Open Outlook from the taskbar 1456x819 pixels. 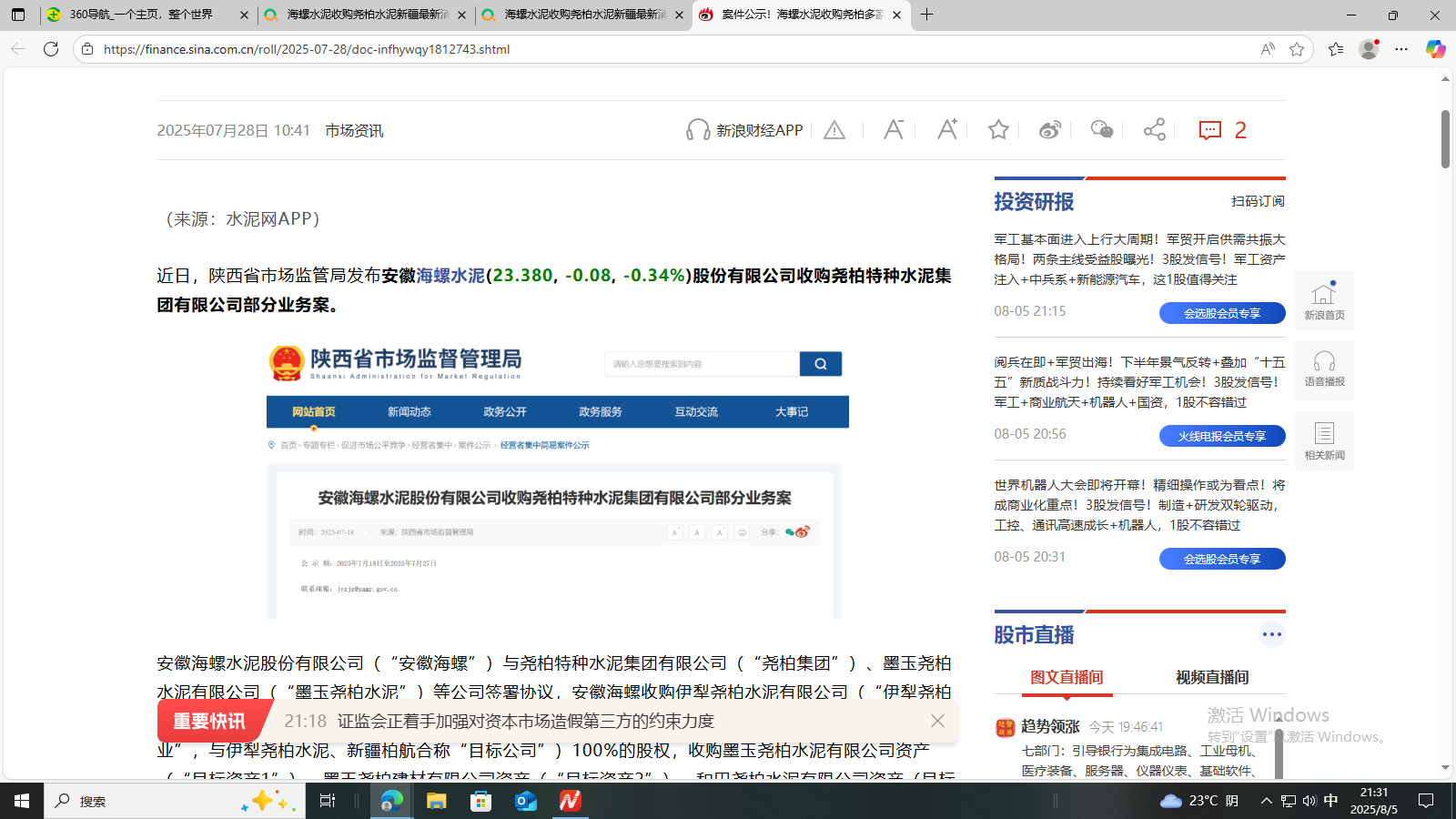[526, 801]
